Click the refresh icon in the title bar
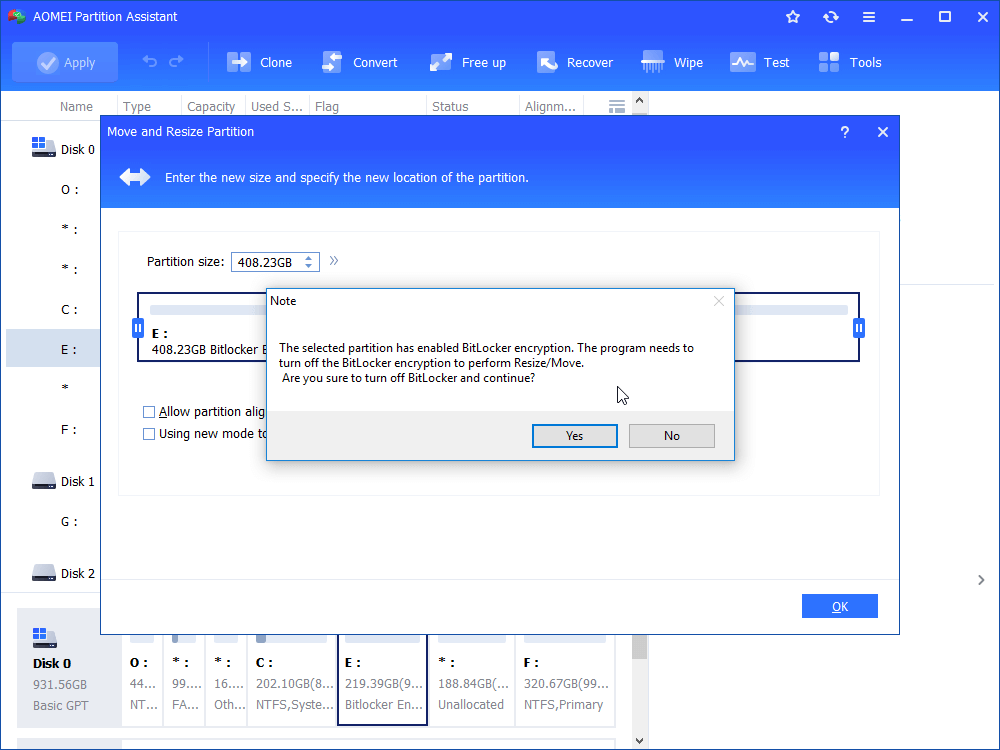Image resolution: width=1000 pixels, height=750 pixels. pos(830,16)
